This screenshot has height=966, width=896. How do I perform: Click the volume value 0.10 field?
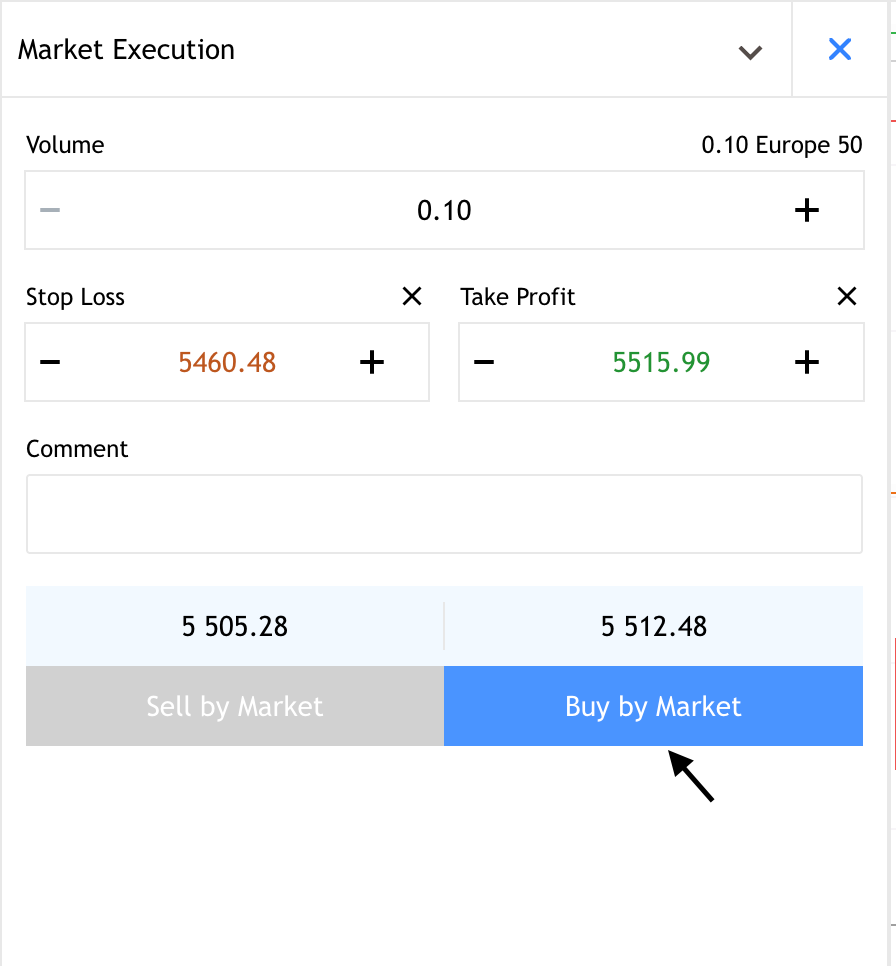(x=444, y=210)
